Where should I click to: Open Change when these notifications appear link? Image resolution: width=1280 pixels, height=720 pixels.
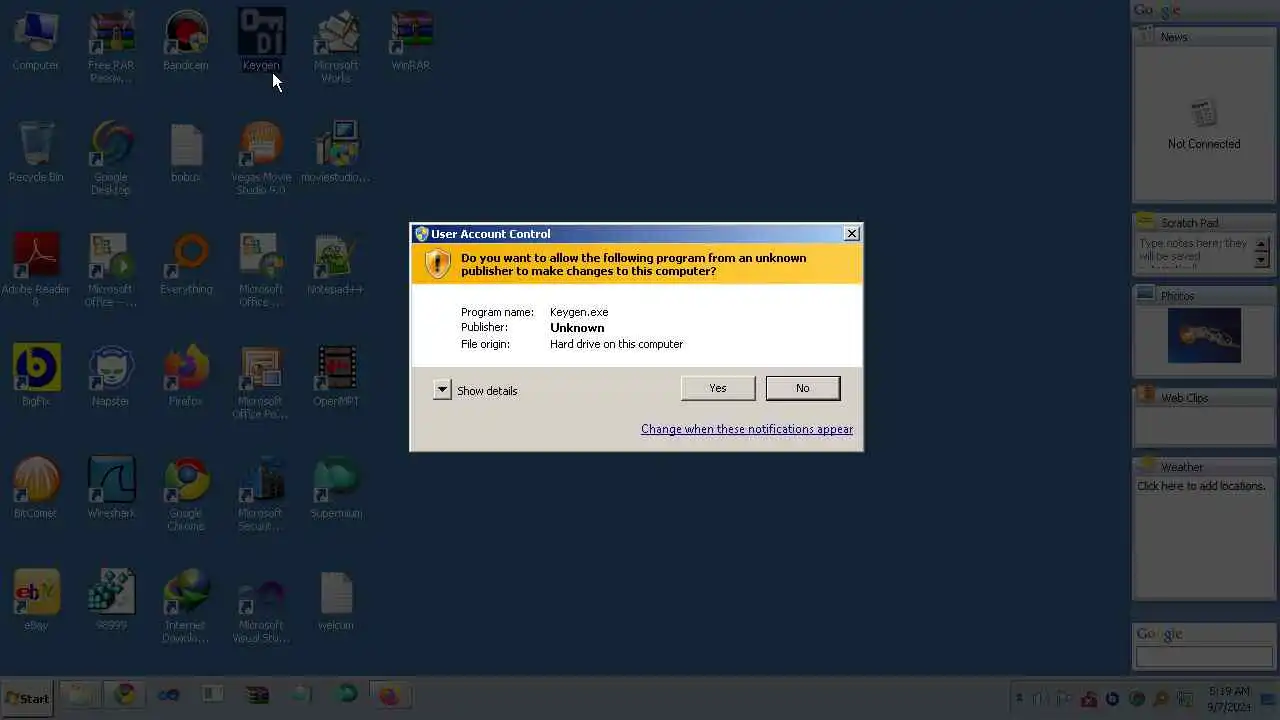pyautogui.click(x=747, y=429)
